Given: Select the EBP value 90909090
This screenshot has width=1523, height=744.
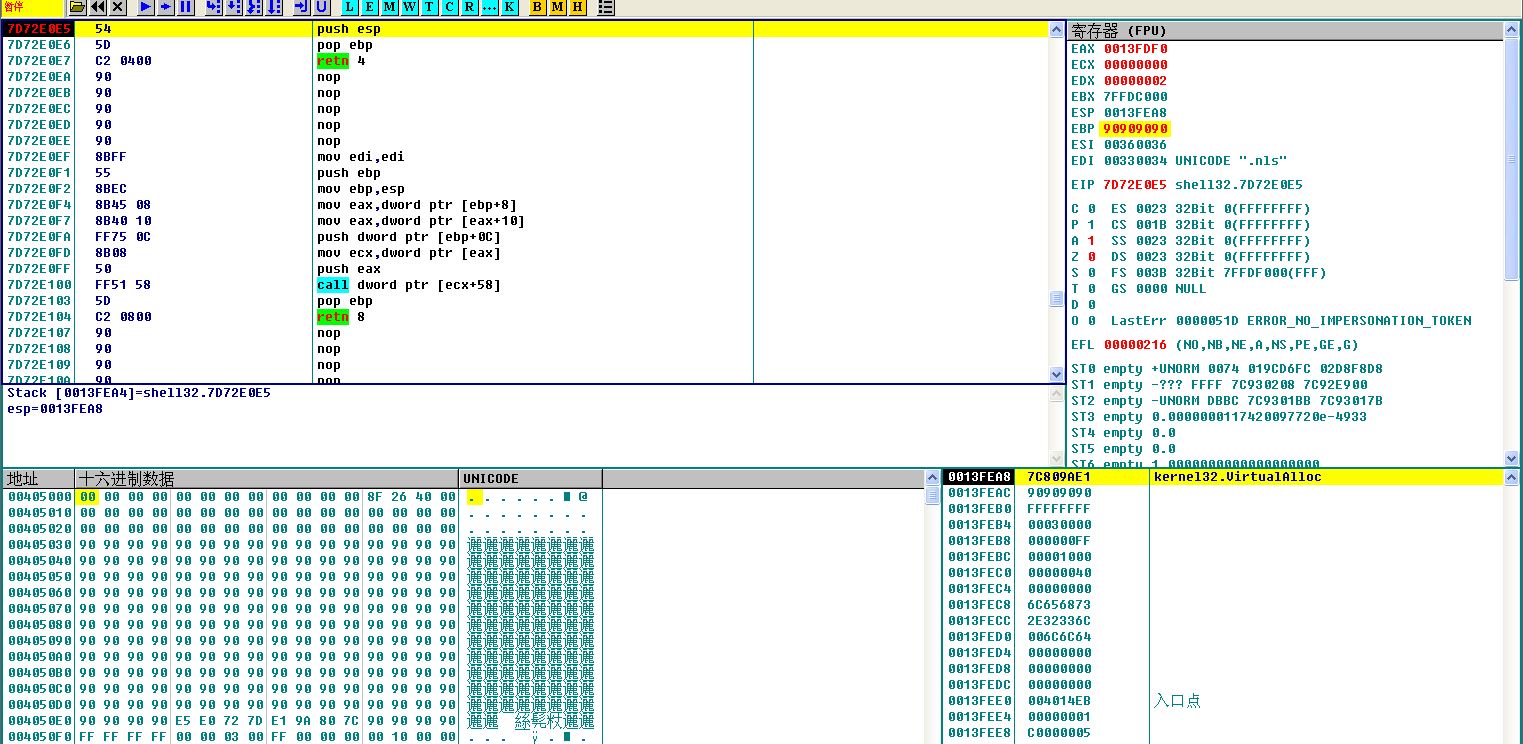Looking at the screenshot, I should tap(1135, 129).
